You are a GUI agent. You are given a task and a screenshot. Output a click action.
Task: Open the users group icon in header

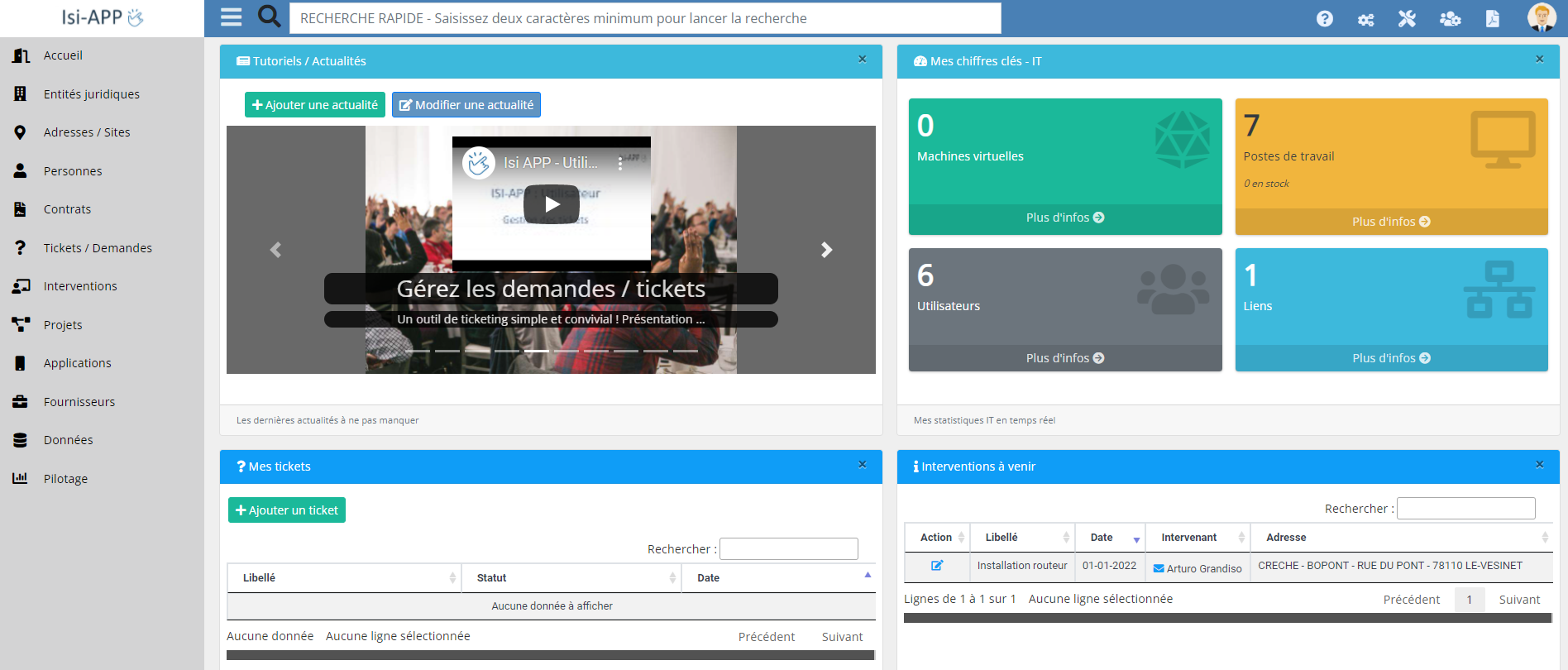click(x=1450, y=19)
